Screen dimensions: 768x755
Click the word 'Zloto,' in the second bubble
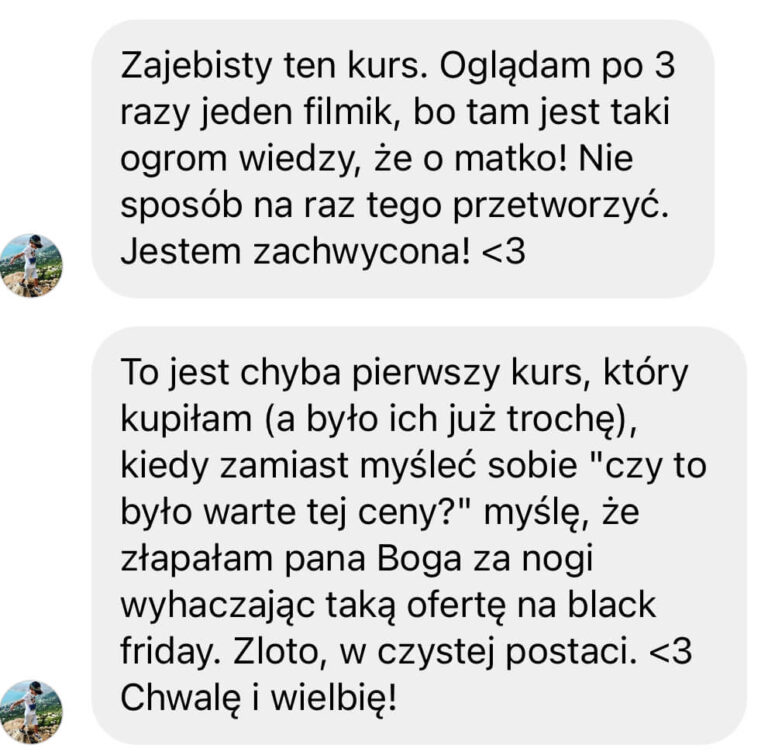(x=280, y=651)
